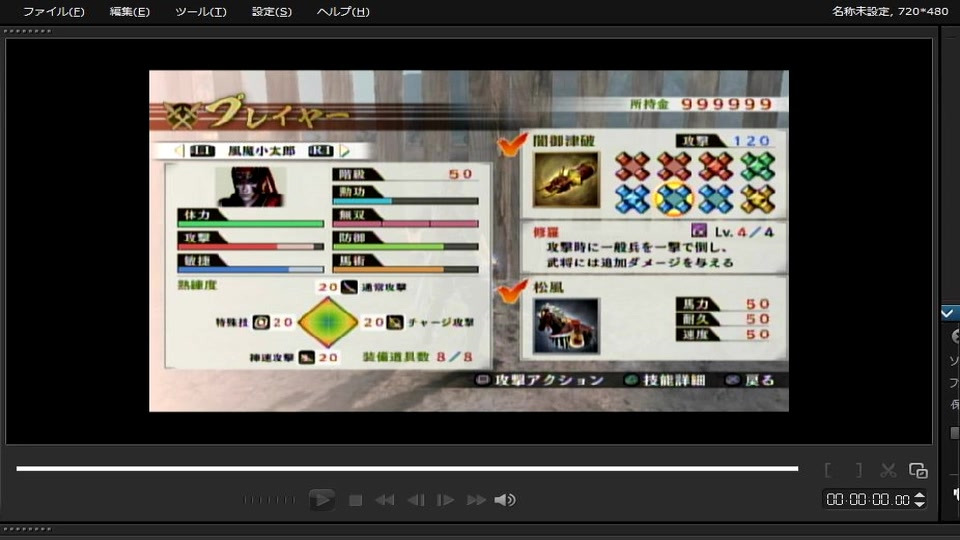960x540 pixels.
Task: Click the cyan 勲功 bar
Action: coord(405,201)
